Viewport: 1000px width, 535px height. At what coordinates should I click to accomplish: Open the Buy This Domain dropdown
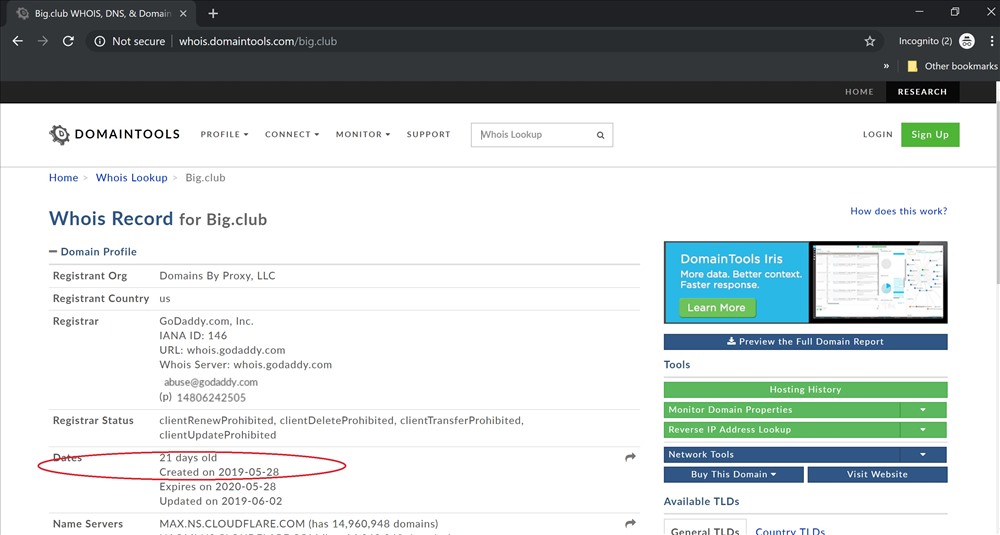[x=733, y=474]
